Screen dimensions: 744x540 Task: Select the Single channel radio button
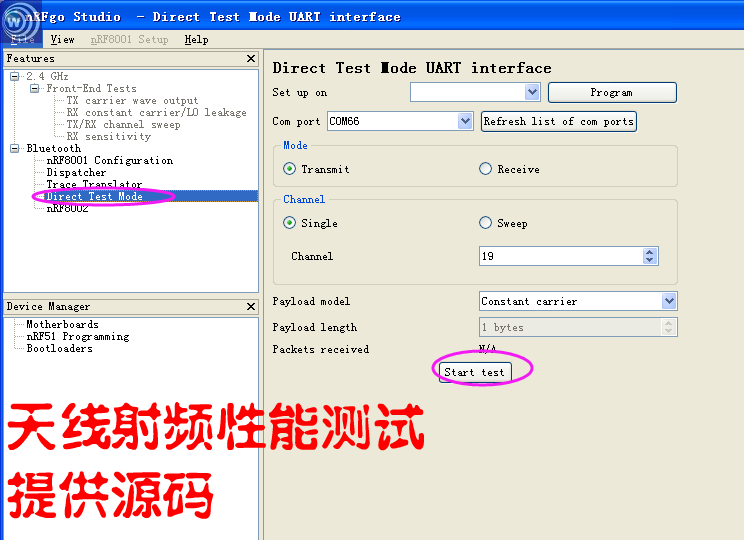click(x=289, y=223)
